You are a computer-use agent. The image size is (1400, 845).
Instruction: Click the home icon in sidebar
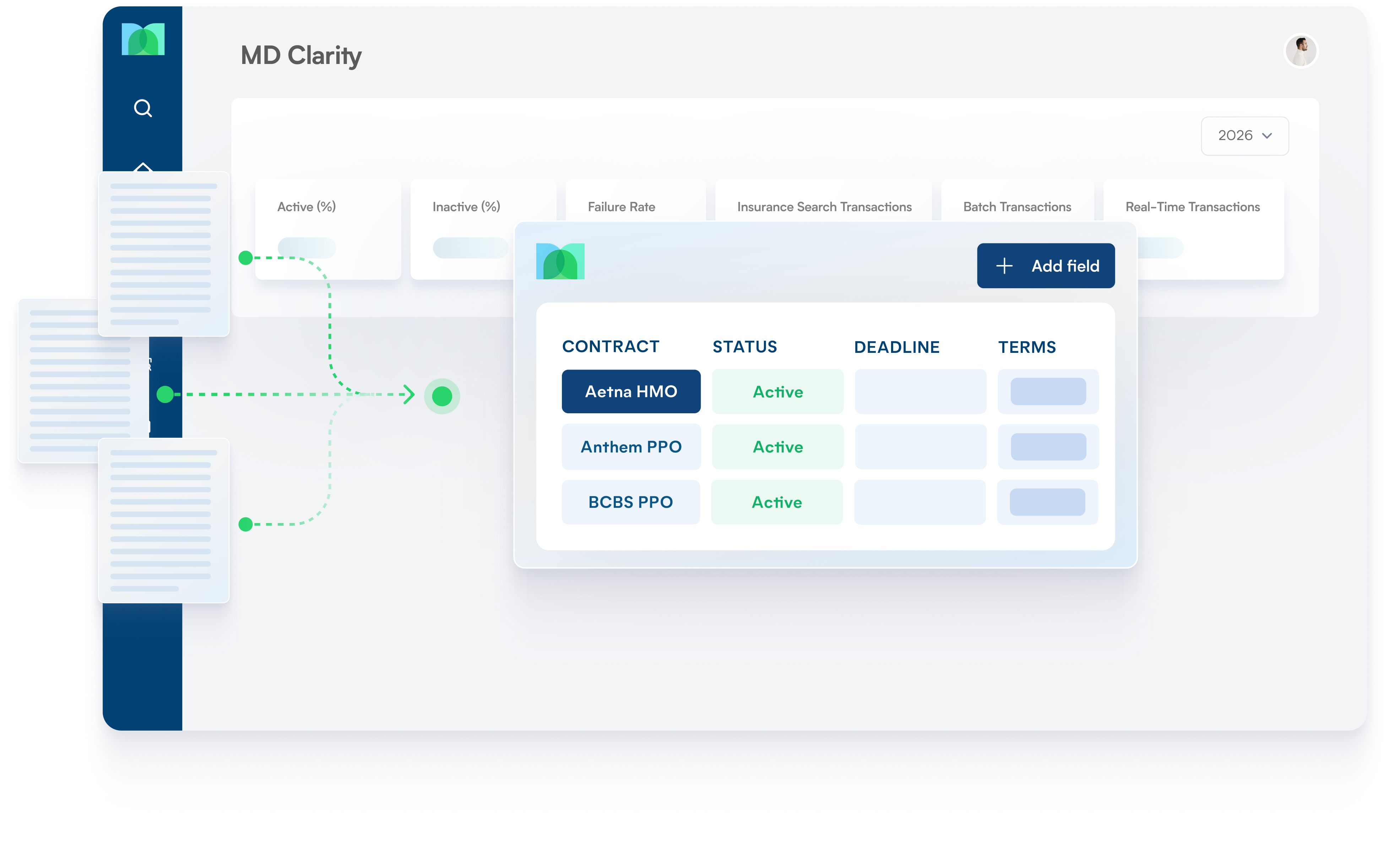click(x=143, y=167)
